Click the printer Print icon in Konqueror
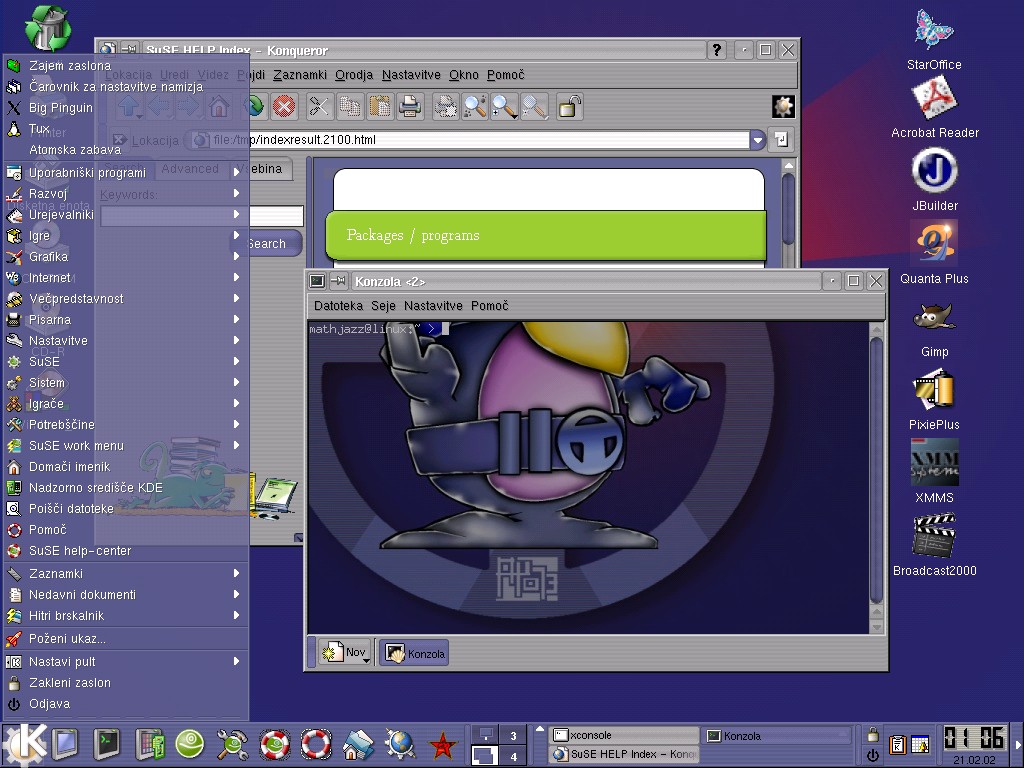 click(410, 106)
